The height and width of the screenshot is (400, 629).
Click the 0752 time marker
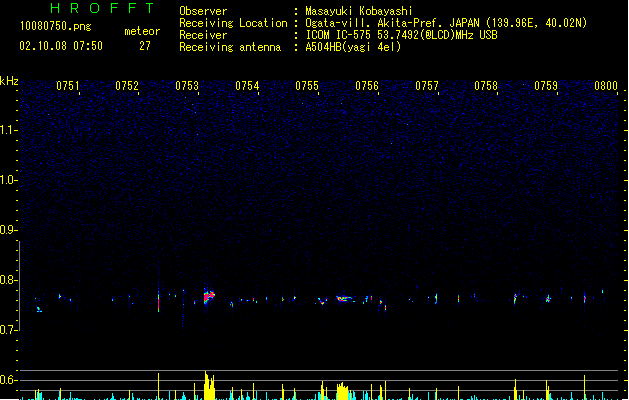pos(127,86)
